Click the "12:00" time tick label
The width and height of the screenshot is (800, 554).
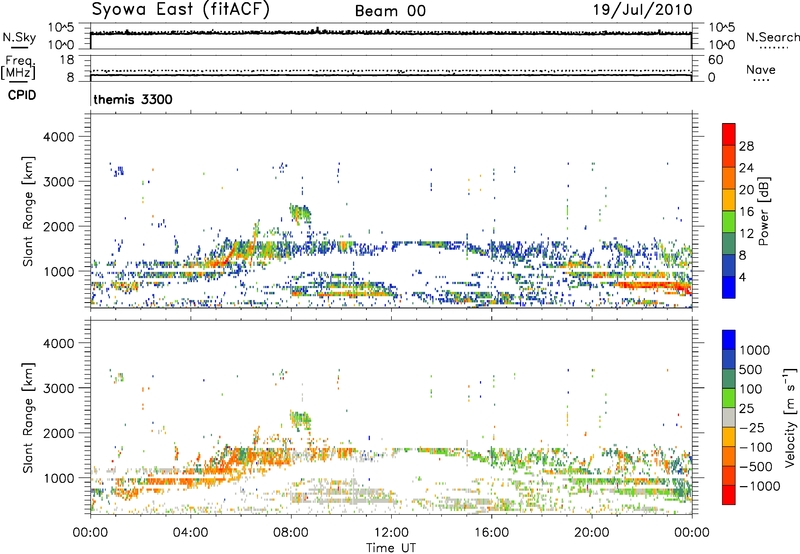[x=391, y=533]
